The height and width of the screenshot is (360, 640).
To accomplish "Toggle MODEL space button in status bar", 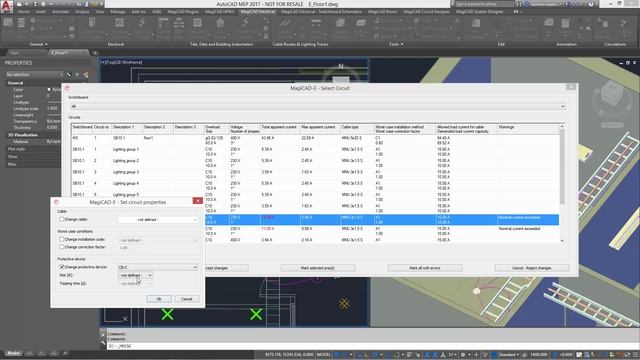I will pos(323,355).
